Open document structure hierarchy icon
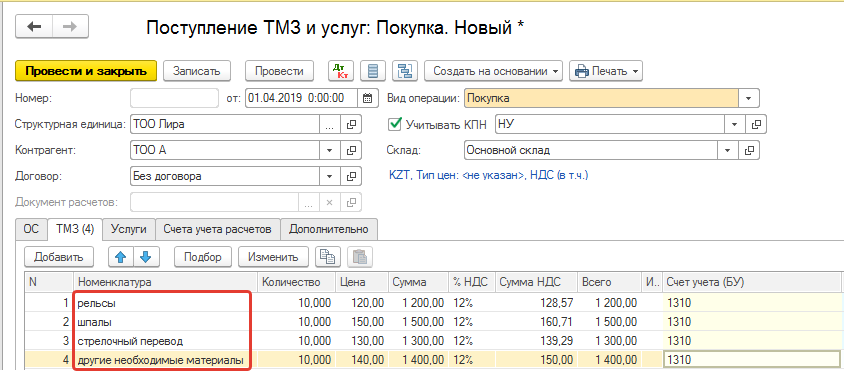The image size is (844, 371). coord(404,71)
